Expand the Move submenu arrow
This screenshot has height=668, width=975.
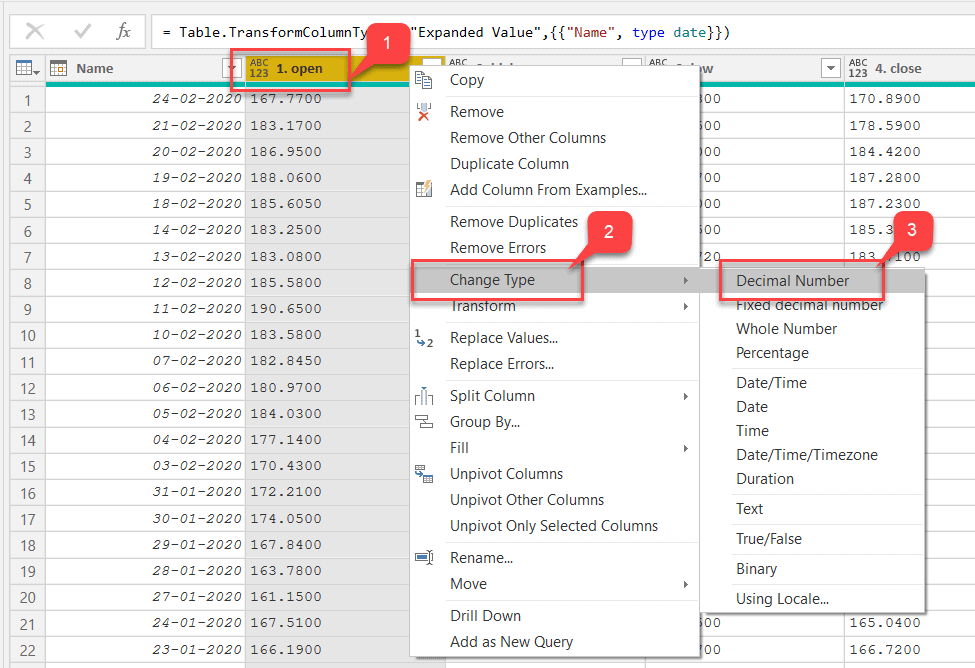pyautogui.click(x=685, y=585)
